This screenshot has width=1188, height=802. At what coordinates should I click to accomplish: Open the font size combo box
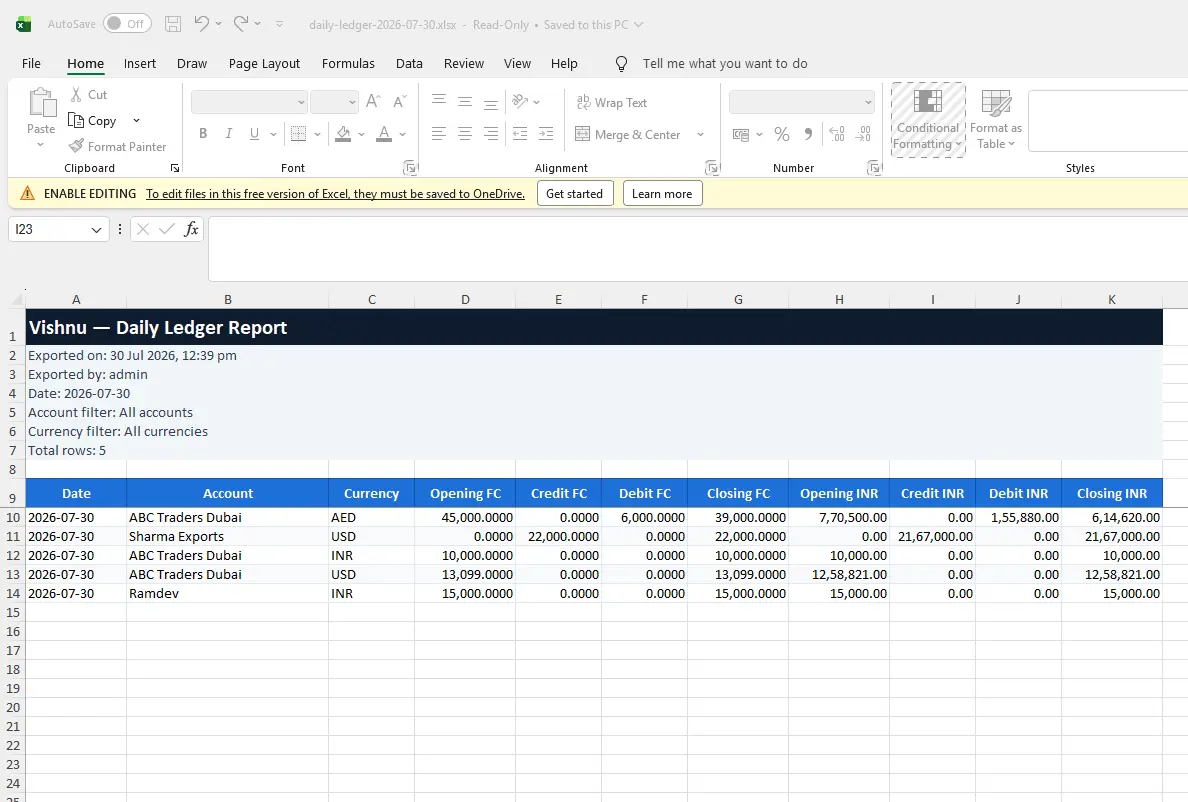click(334, 102)
